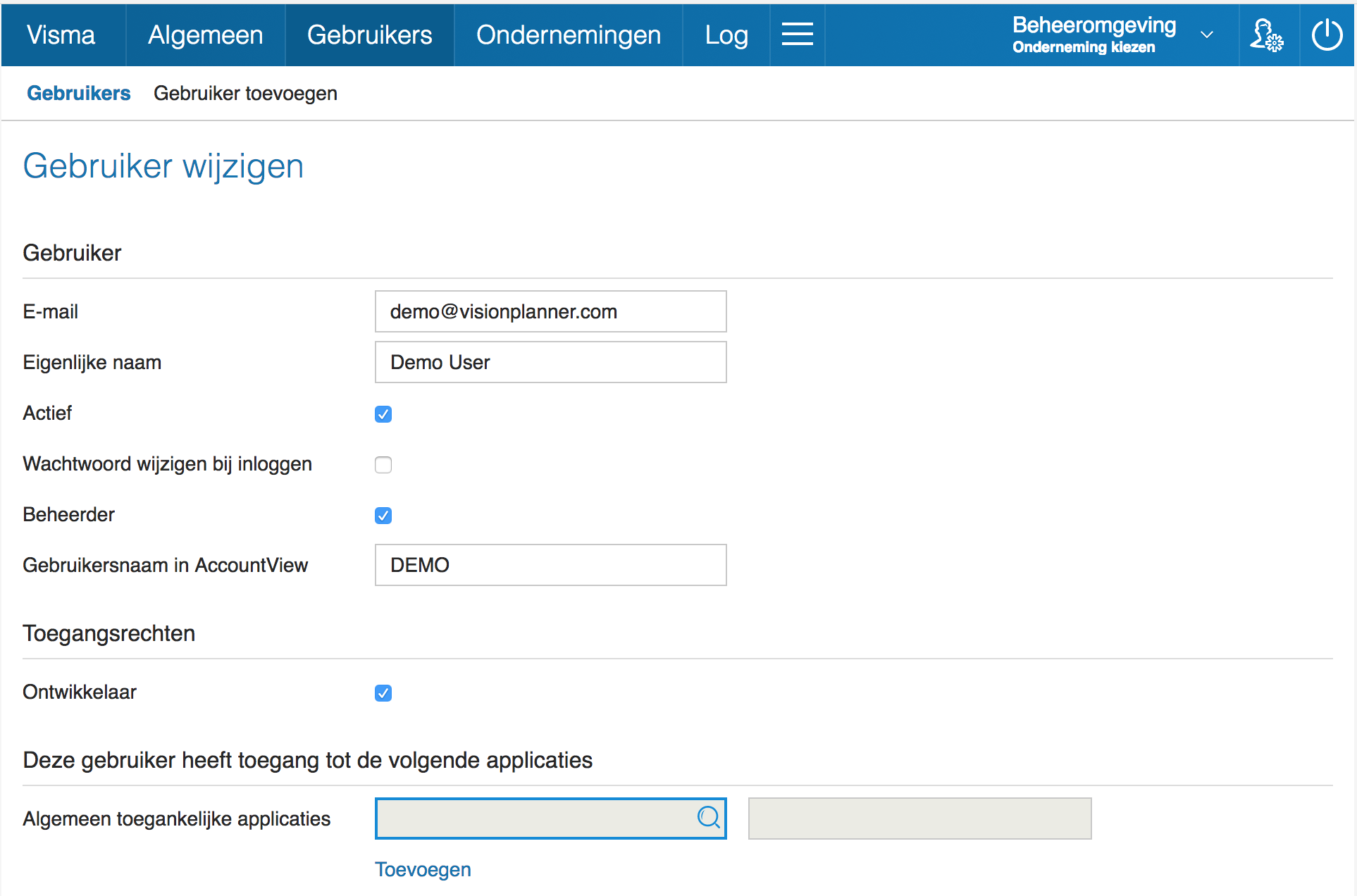Open the Visma menu item

click(61, 35)
